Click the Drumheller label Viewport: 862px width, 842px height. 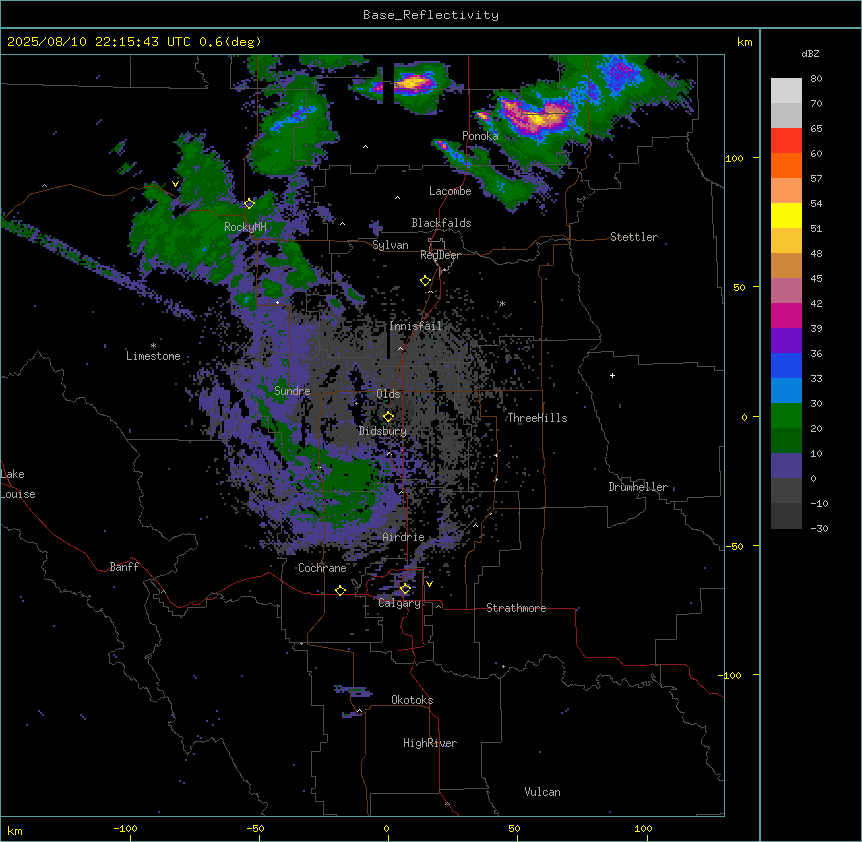point(638,487)
